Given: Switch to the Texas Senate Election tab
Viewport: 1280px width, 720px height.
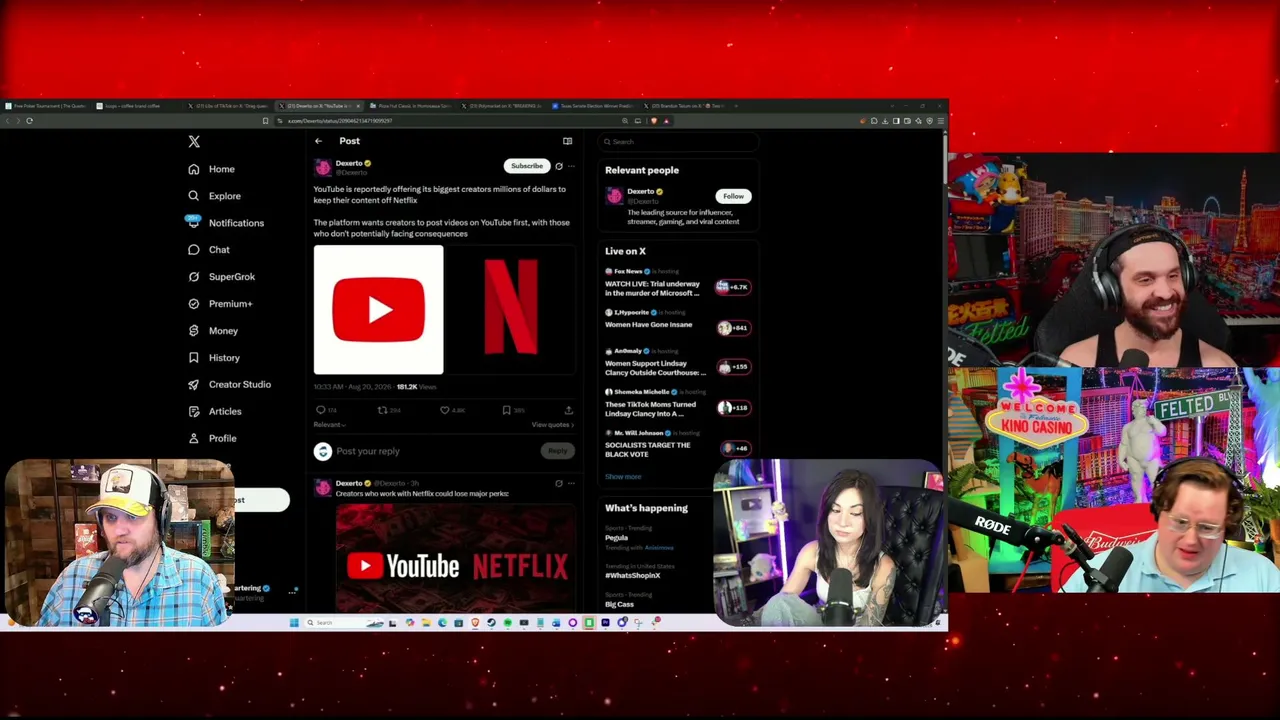Looking at the screenshot, I should (594, 106).
